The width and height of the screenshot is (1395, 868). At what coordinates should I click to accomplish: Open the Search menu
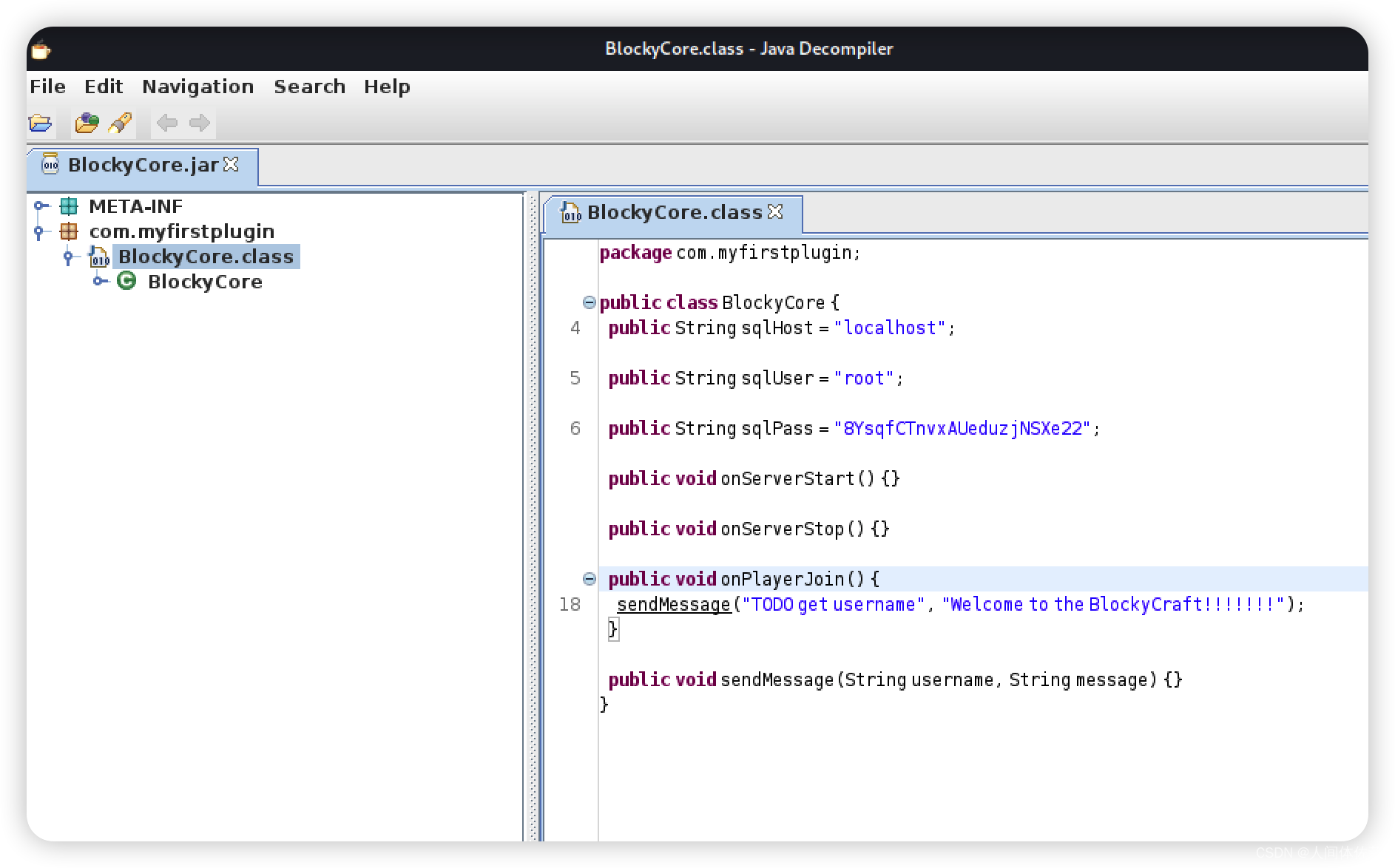tap(309, 87)
